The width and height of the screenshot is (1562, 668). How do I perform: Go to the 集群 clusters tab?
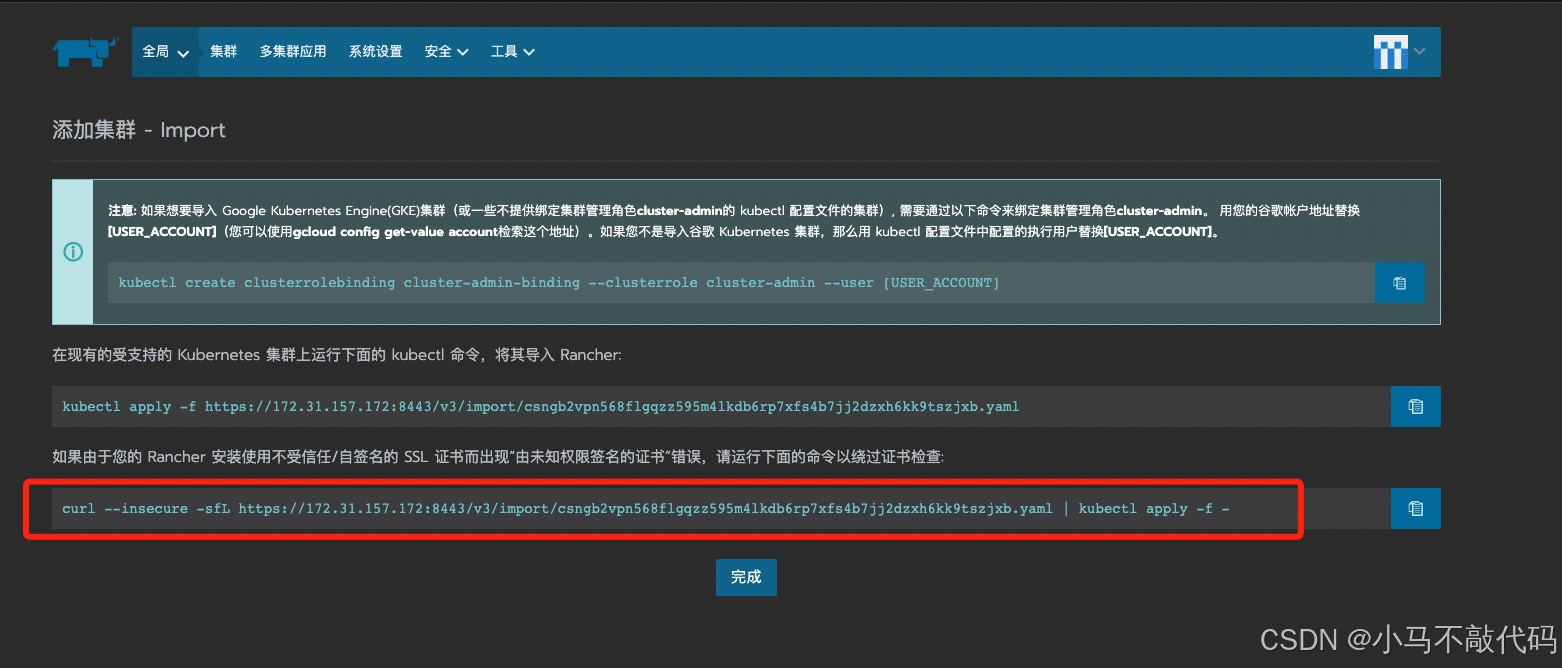coord(224,52)
